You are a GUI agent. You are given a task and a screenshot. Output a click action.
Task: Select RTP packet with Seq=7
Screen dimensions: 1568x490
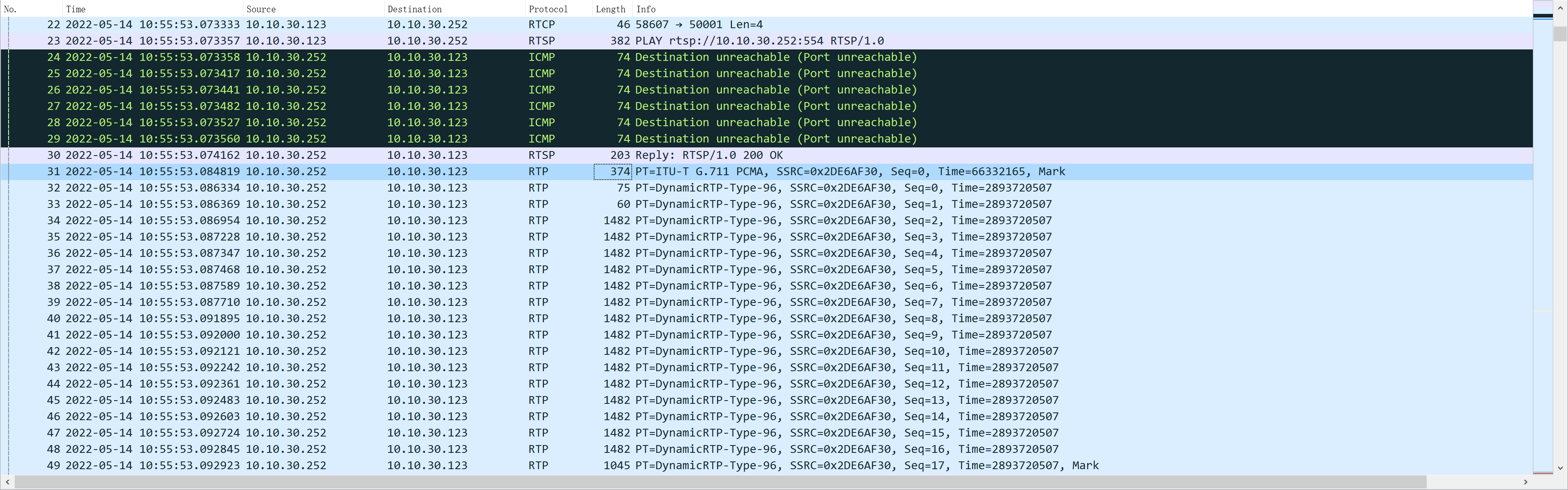(x=766, y=302)
